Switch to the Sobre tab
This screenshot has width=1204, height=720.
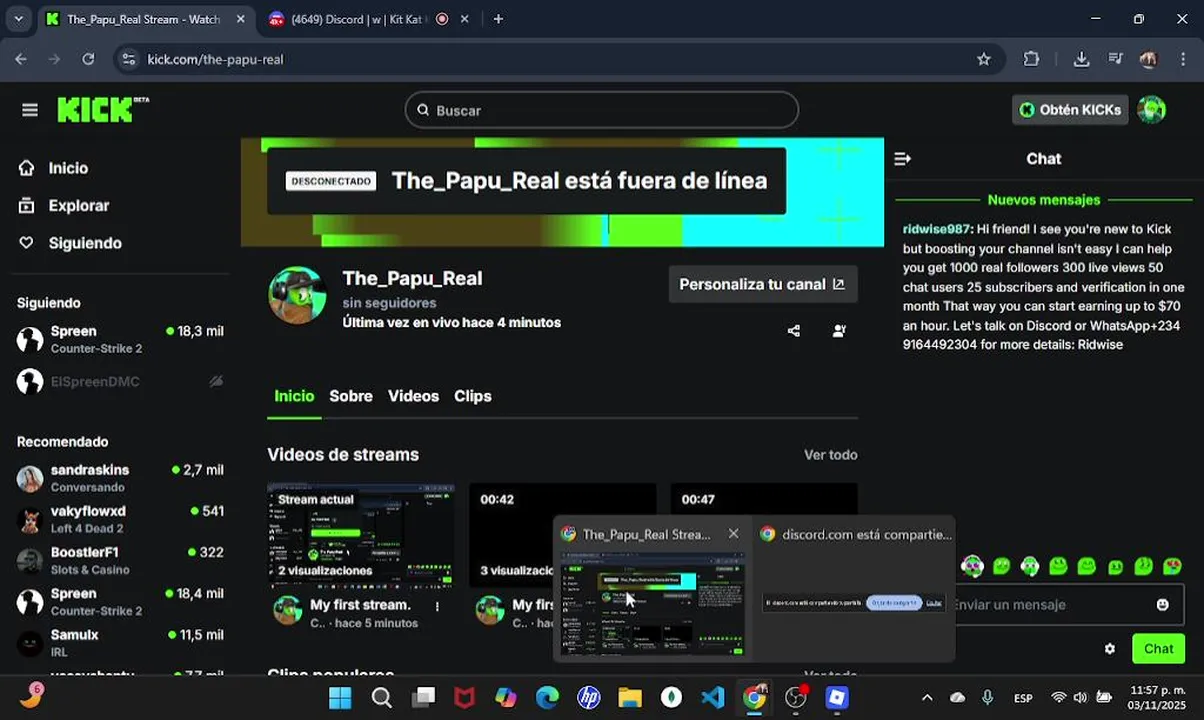351,396
